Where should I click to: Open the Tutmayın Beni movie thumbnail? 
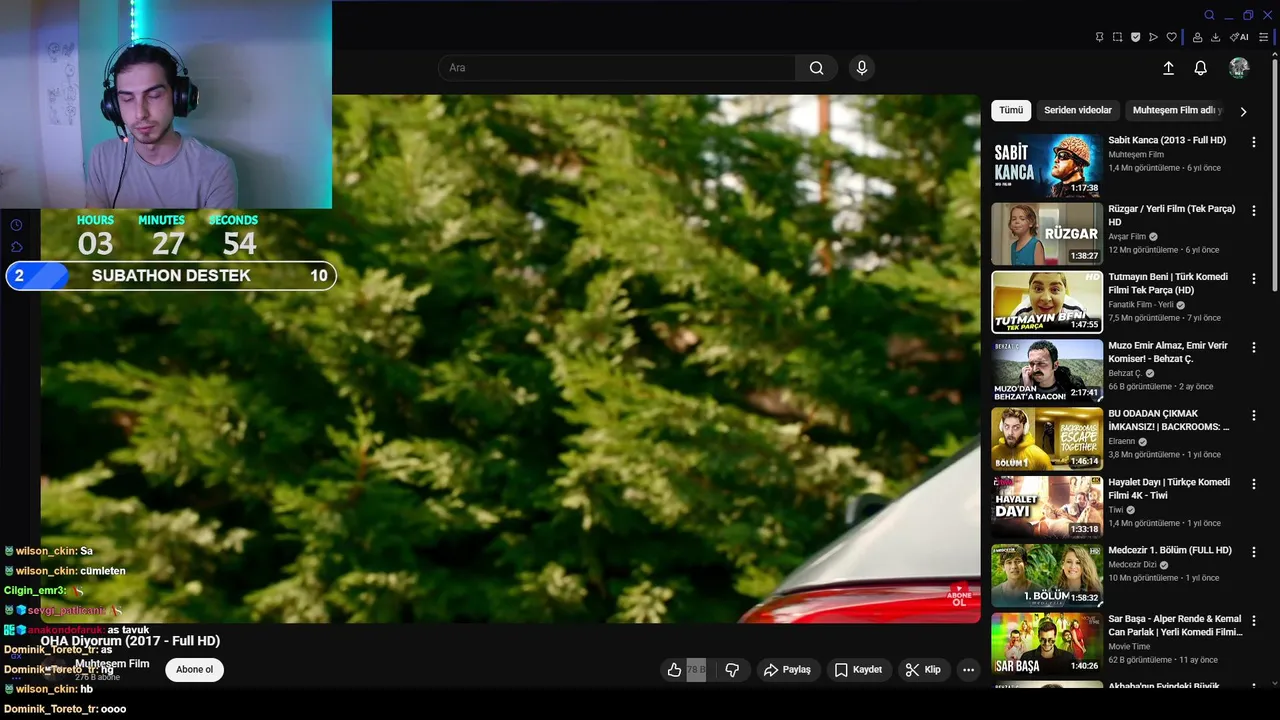[1047, 302]
